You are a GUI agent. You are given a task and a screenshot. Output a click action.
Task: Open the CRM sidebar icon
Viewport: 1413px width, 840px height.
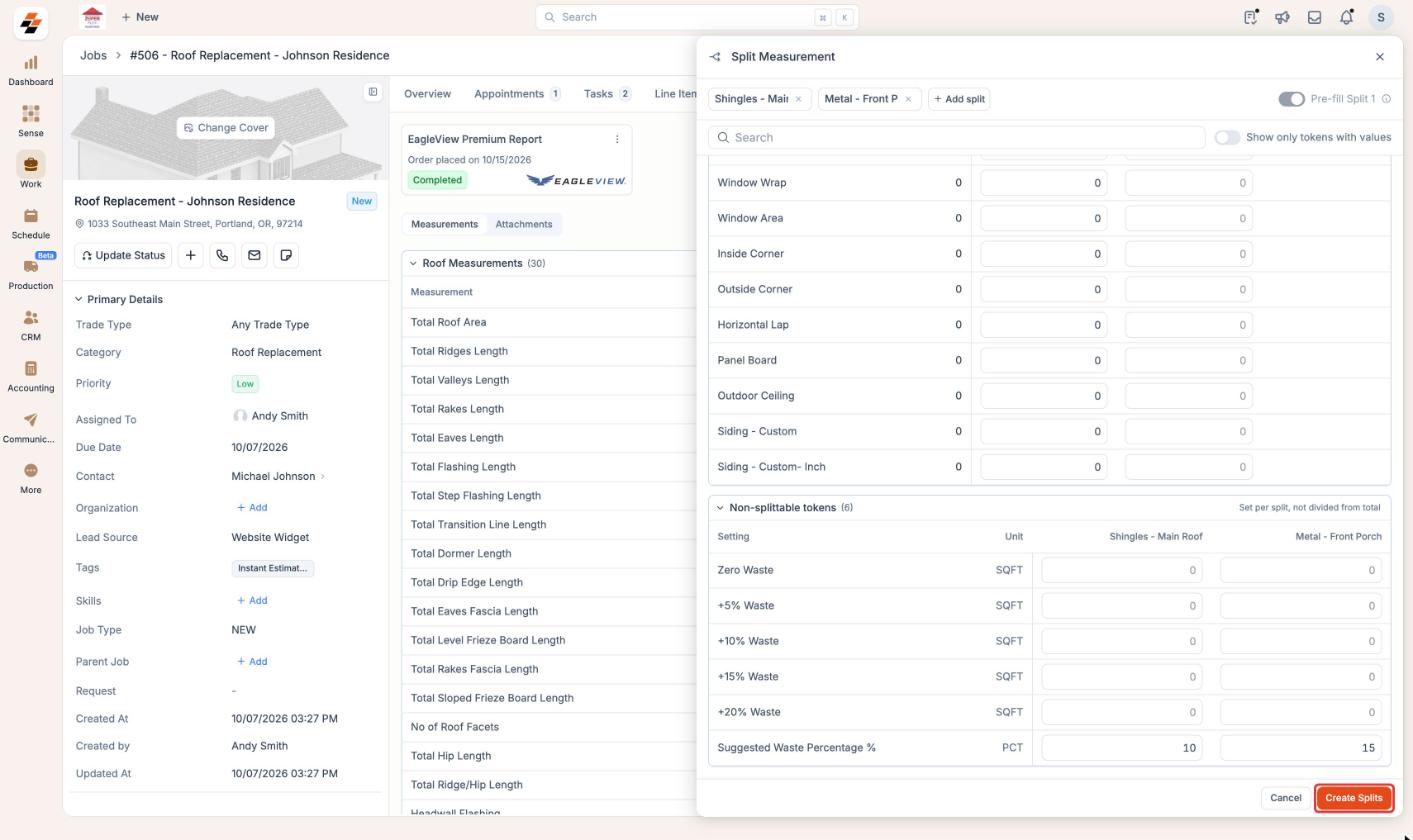30,325
